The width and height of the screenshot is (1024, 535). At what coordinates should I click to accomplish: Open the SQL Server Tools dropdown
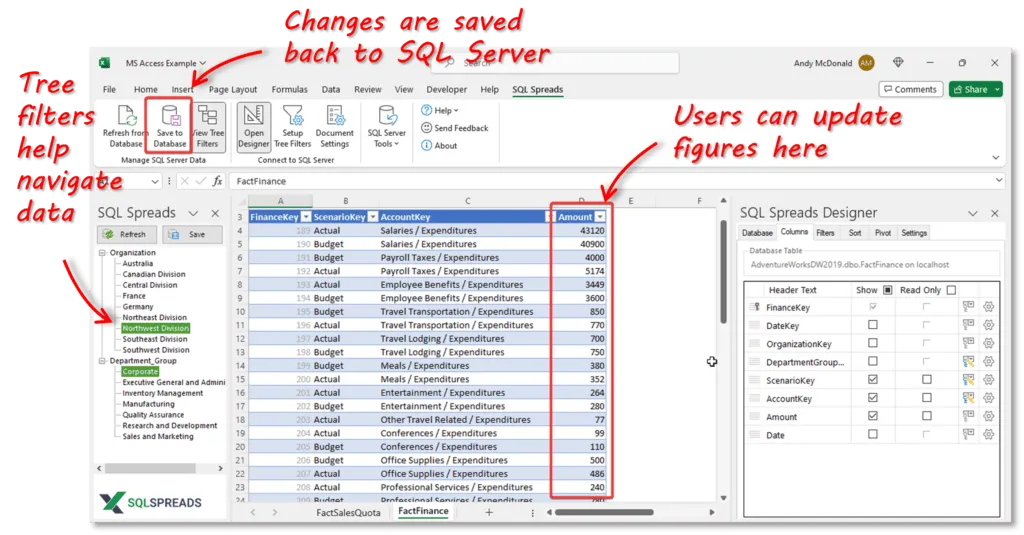point(386,125)
